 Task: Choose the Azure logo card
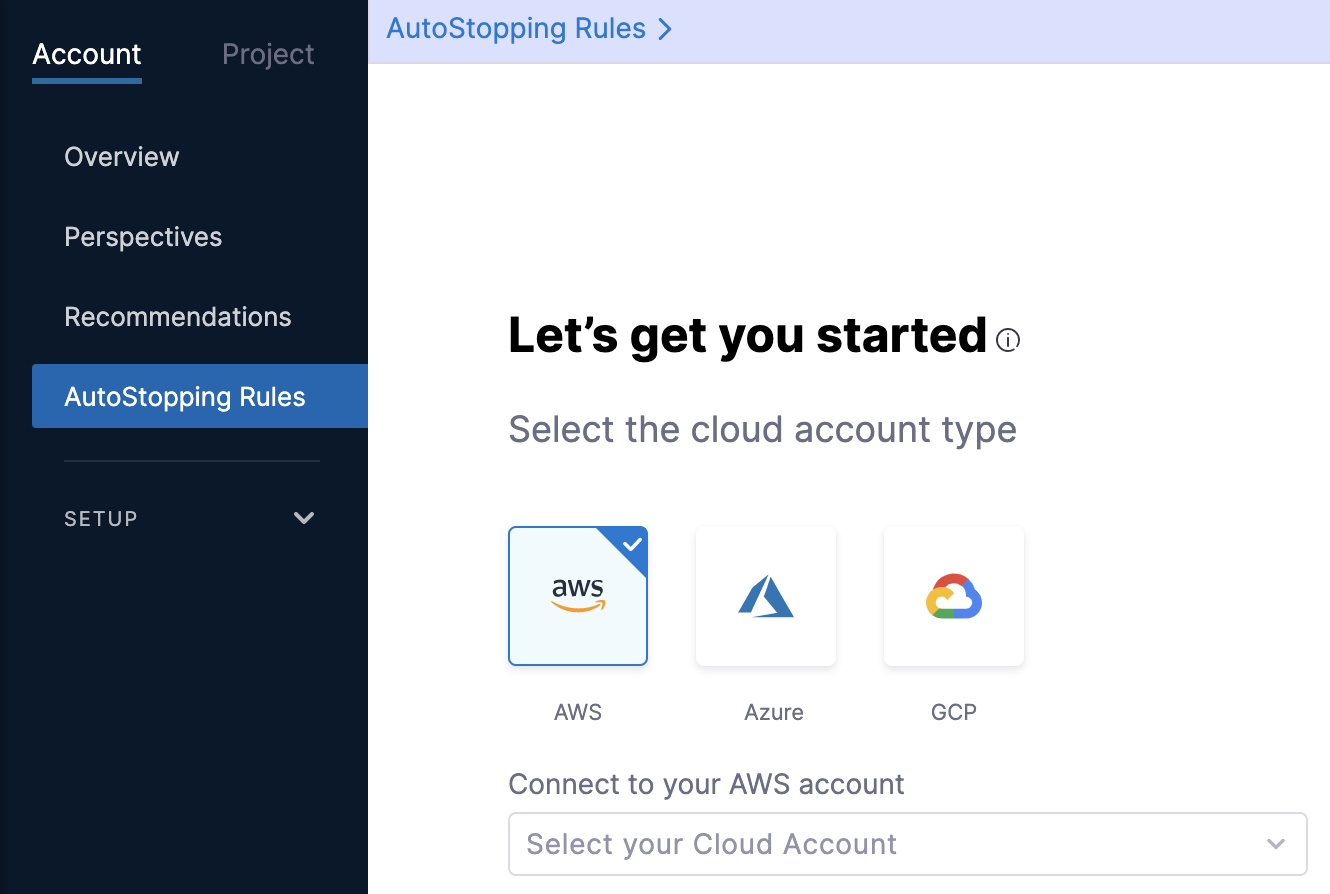[766, 596]
